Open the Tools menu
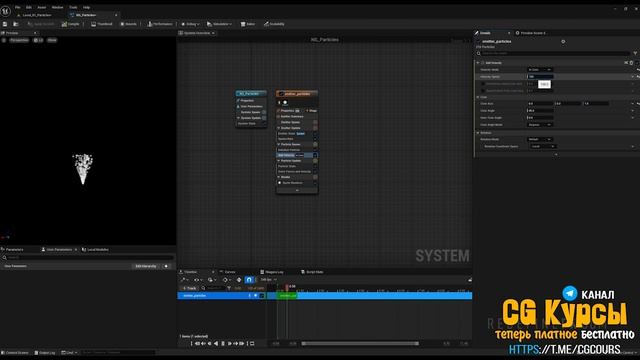640x360 pixels. click(x=73, y=7)
